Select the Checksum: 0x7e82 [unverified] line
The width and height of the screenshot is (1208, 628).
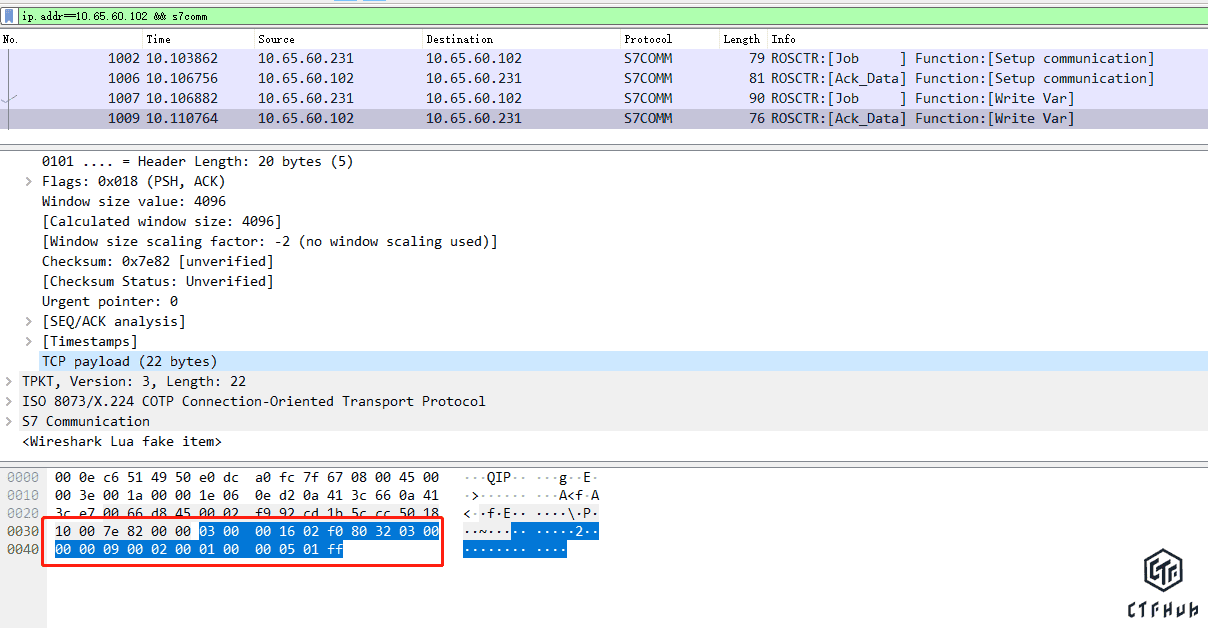157,261
